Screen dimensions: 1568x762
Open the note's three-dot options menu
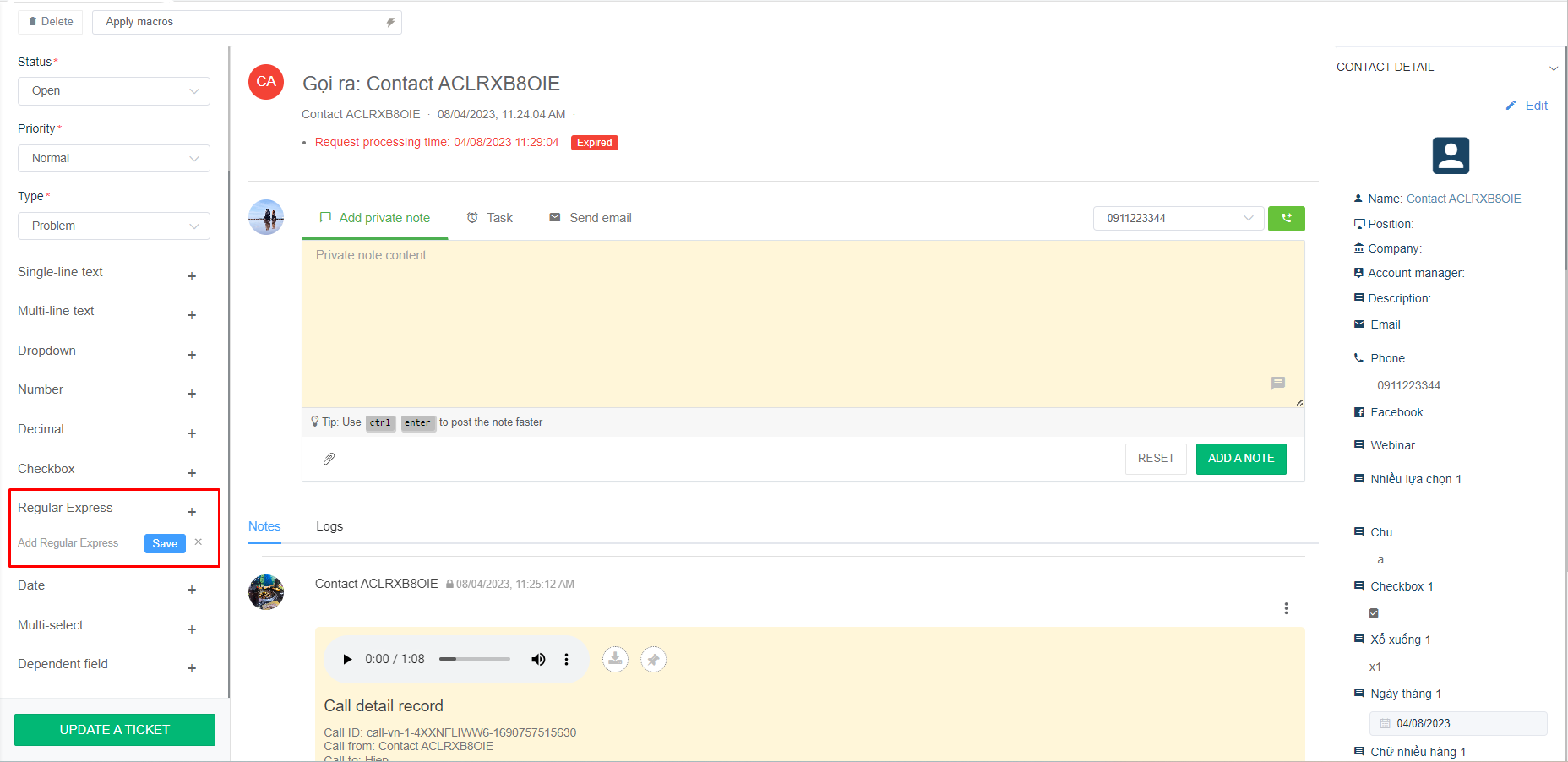tap(1286, 608)
